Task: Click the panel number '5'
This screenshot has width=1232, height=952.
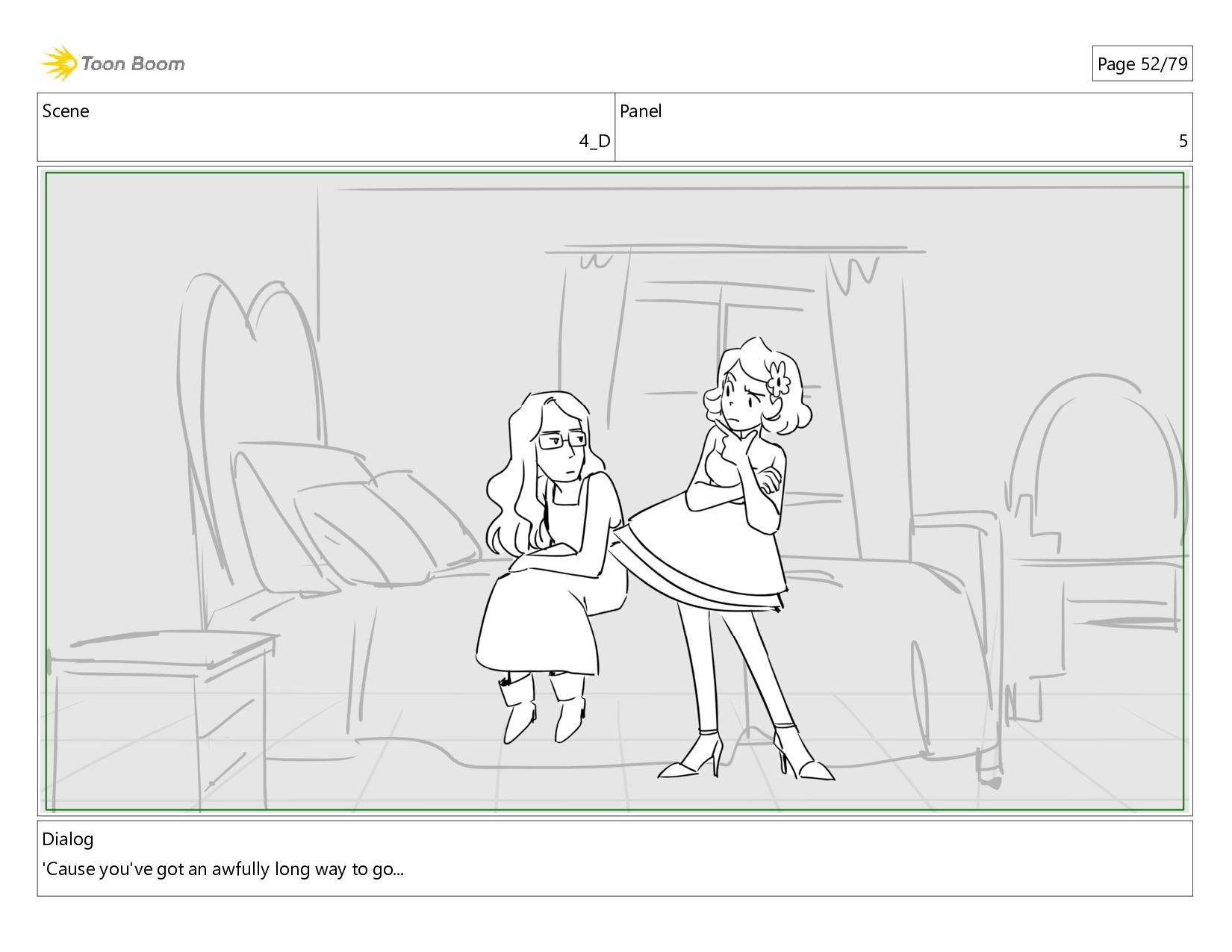Action: pos(1183,141)
